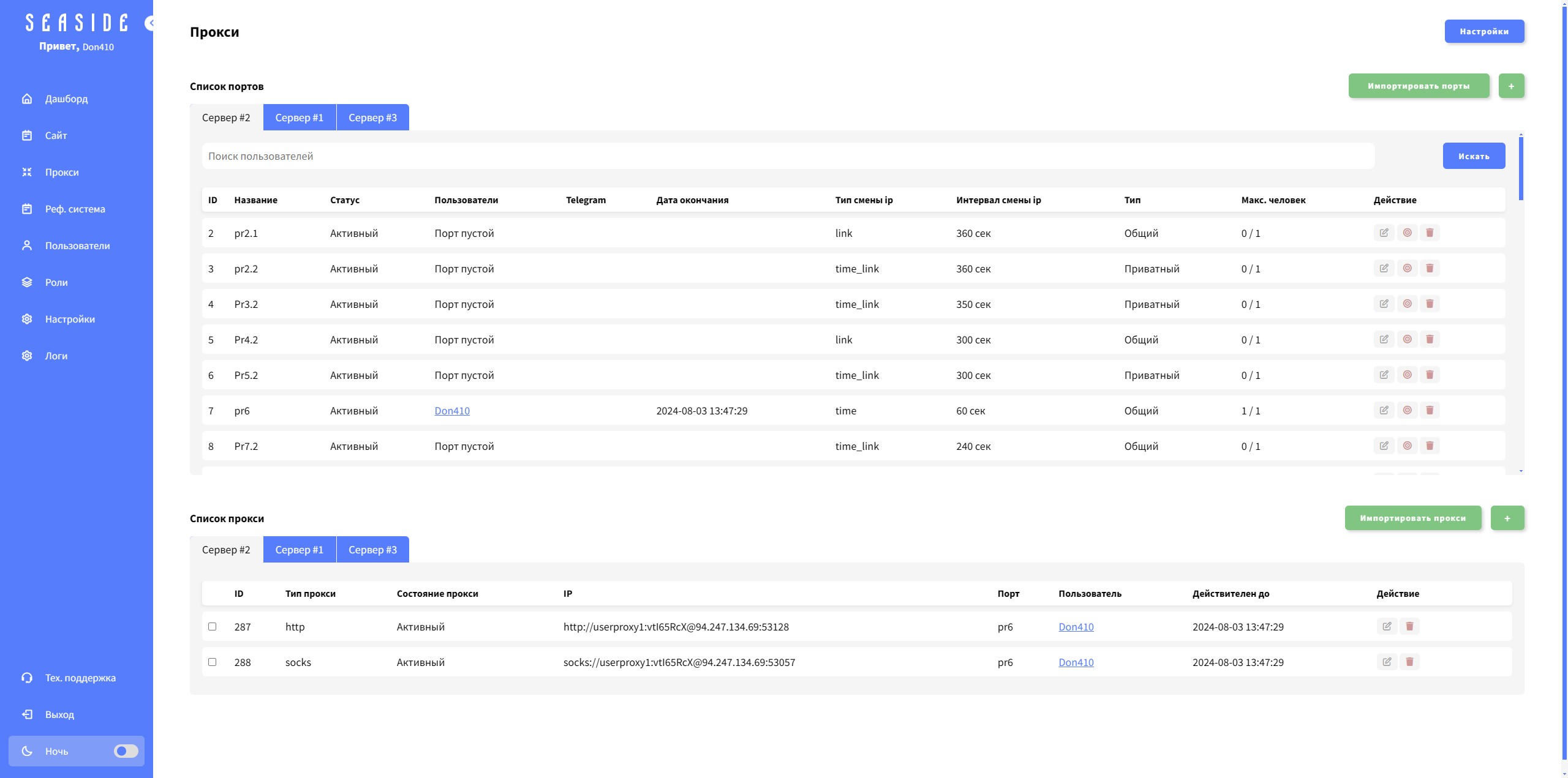Switch ports list to Сервер #1 tab

299,118
